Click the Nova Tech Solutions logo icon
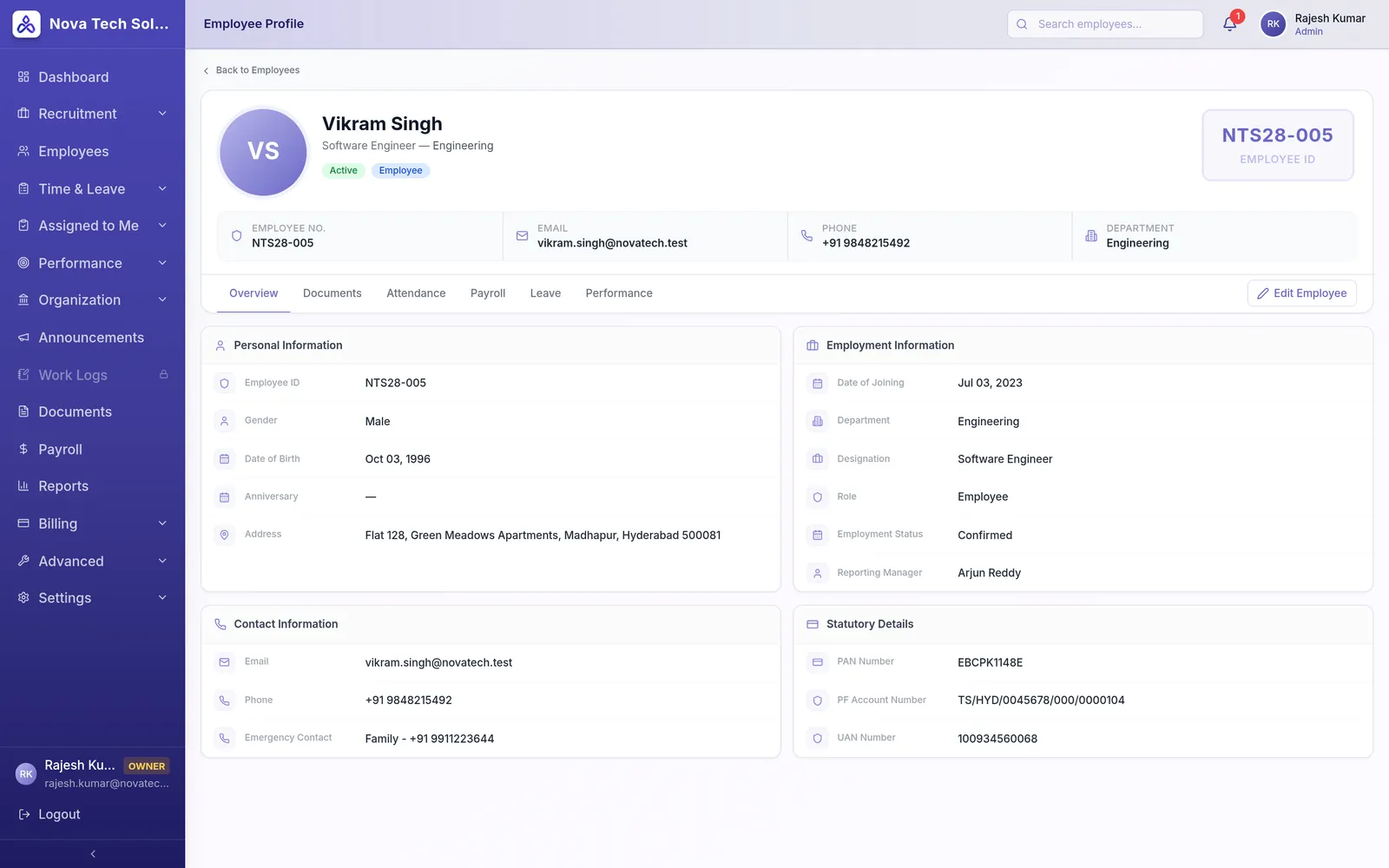 (x=26, y=24)
